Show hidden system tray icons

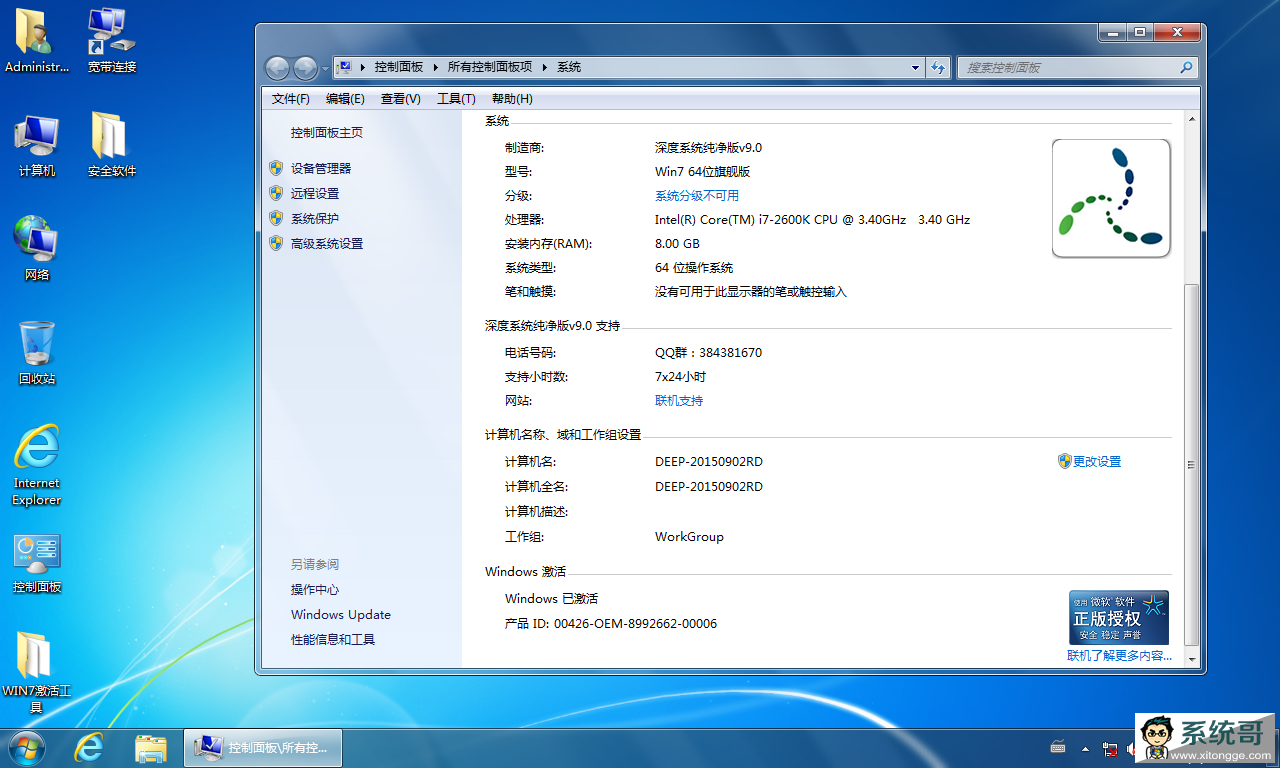tap(1086, 748)
